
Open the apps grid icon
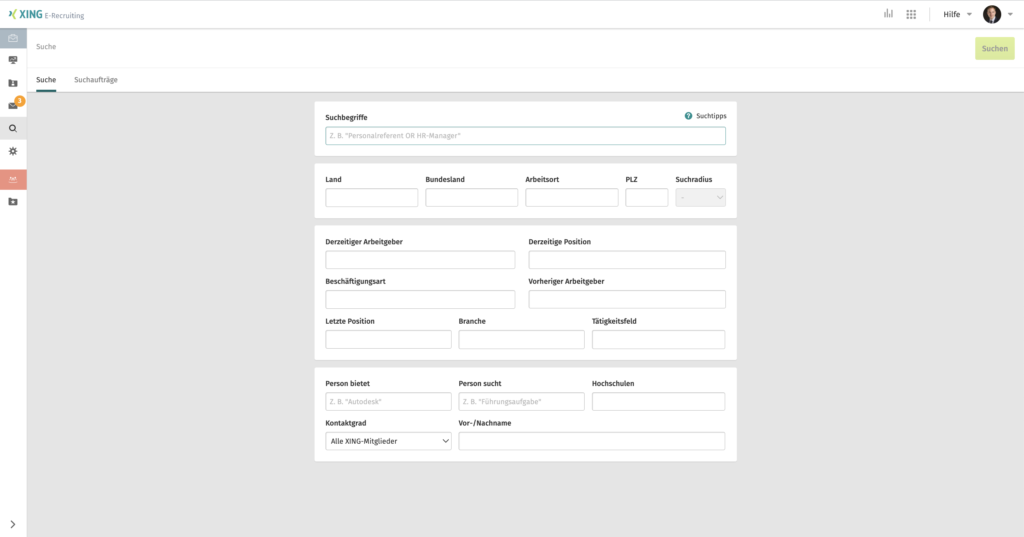pyautogui.click(x=911, y=14)
